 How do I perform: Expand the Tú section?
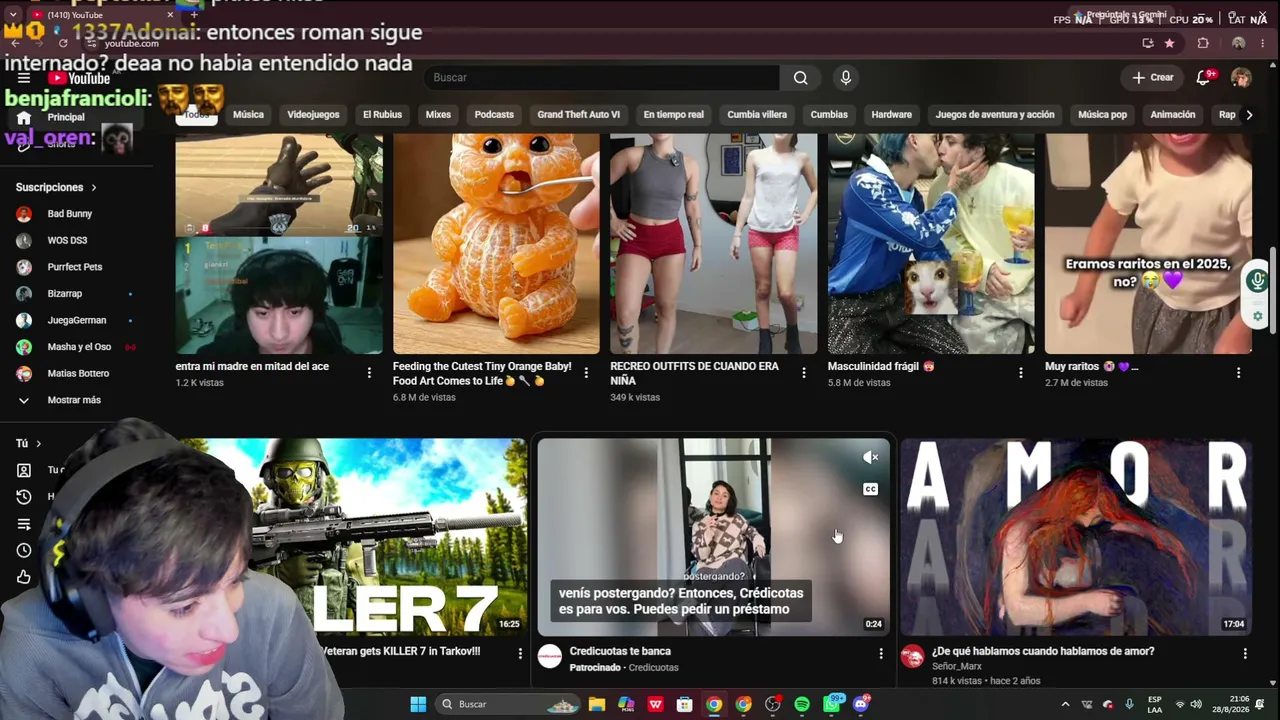[x=28, y=443]
